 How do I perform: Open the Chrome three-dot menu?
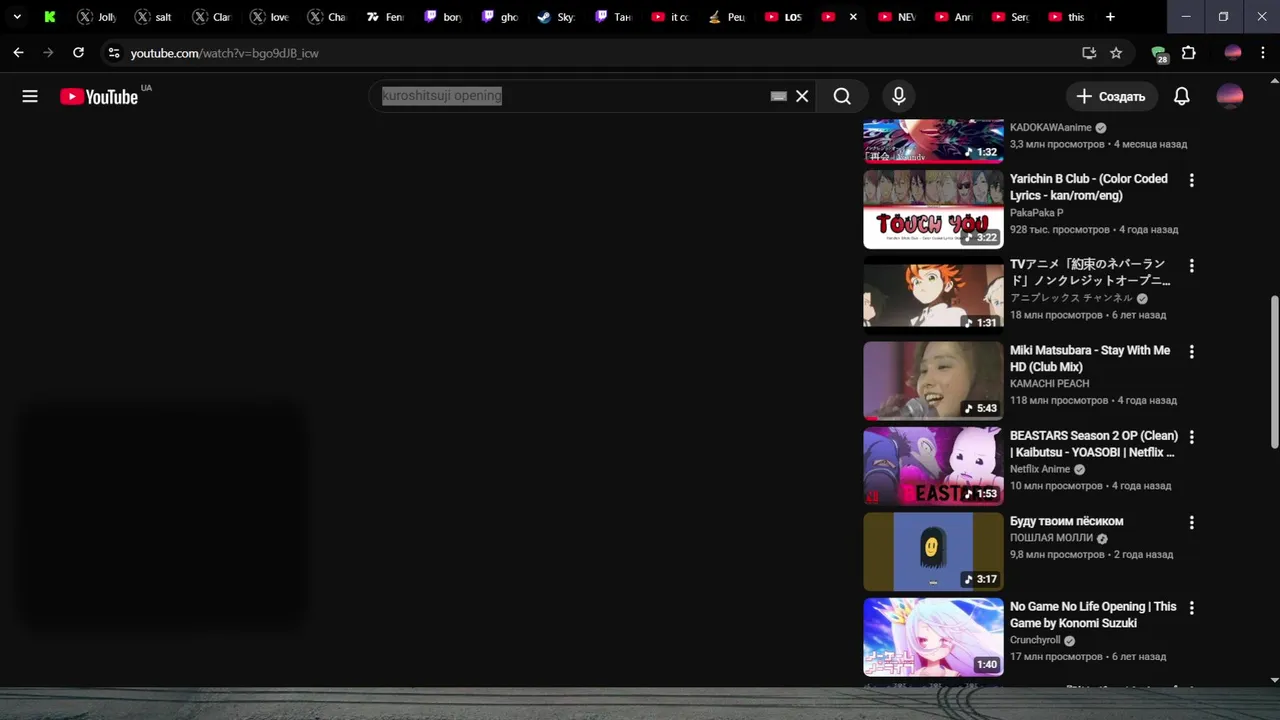tap(1261, 53)
